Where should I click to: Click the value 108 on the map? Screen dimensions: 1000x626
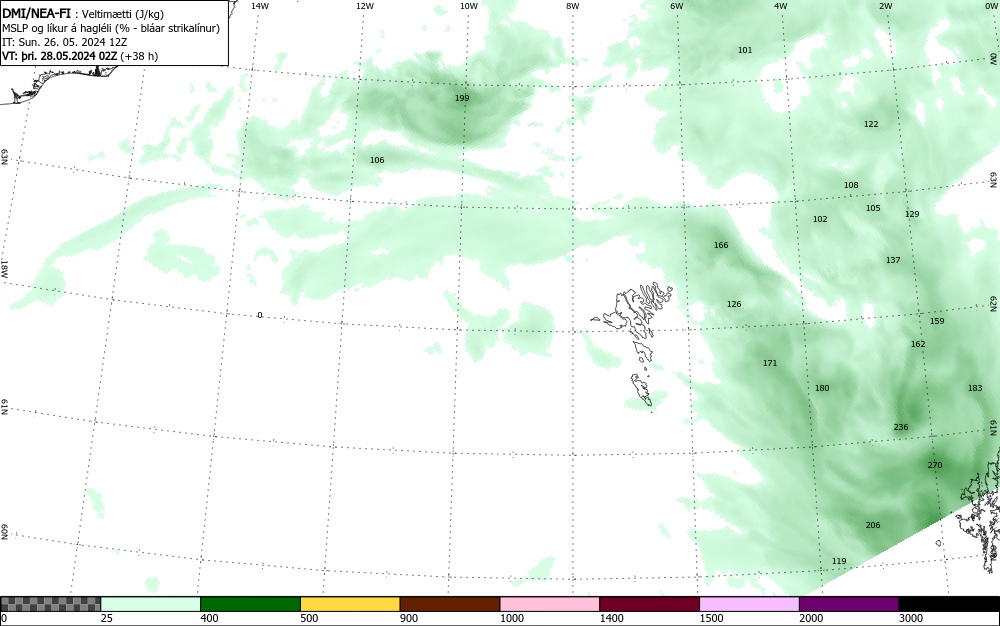(851, 186)
